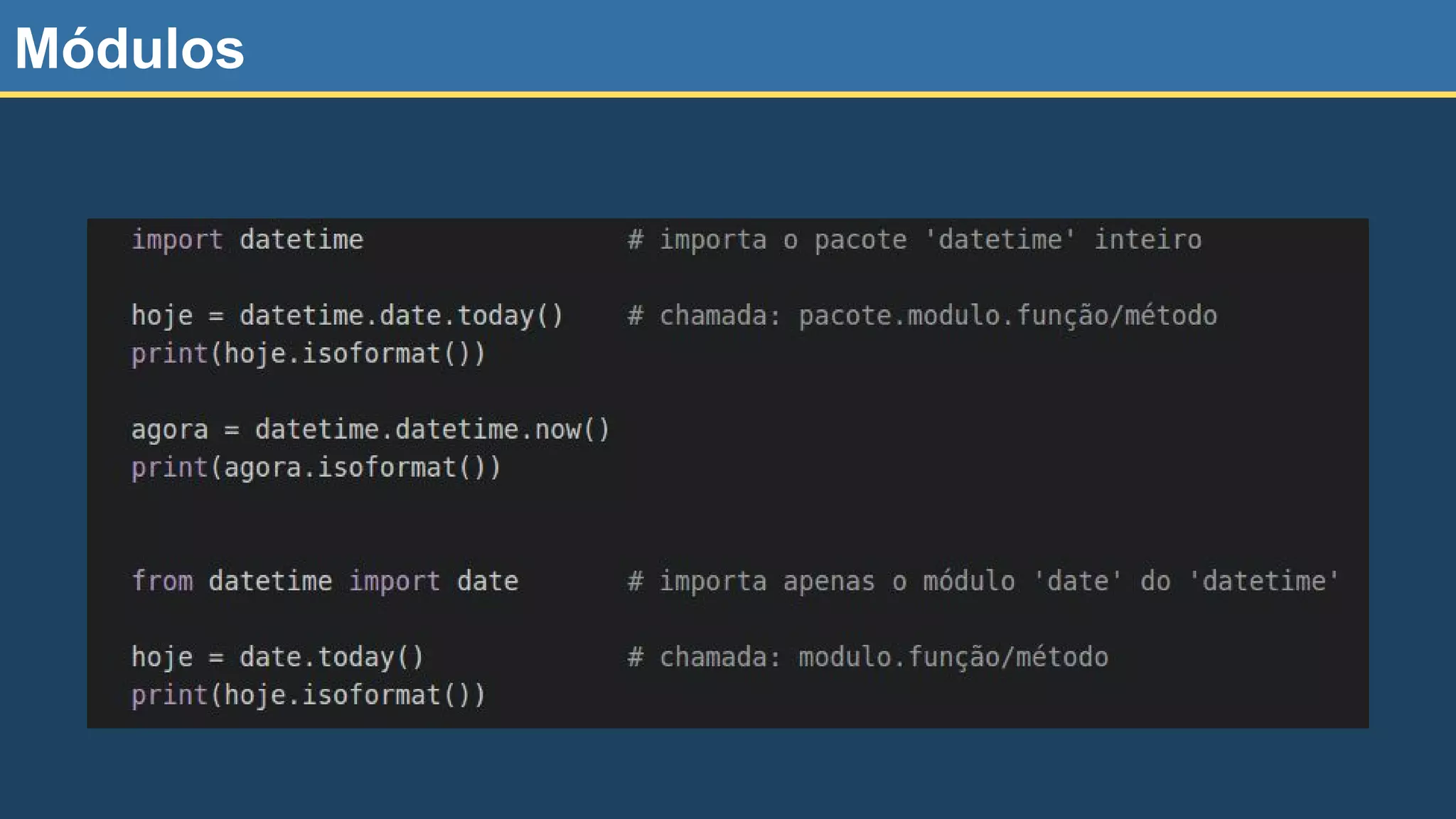1456x819 pixels.
Task: Click the Módulos slide title
Action: point(129,48)
